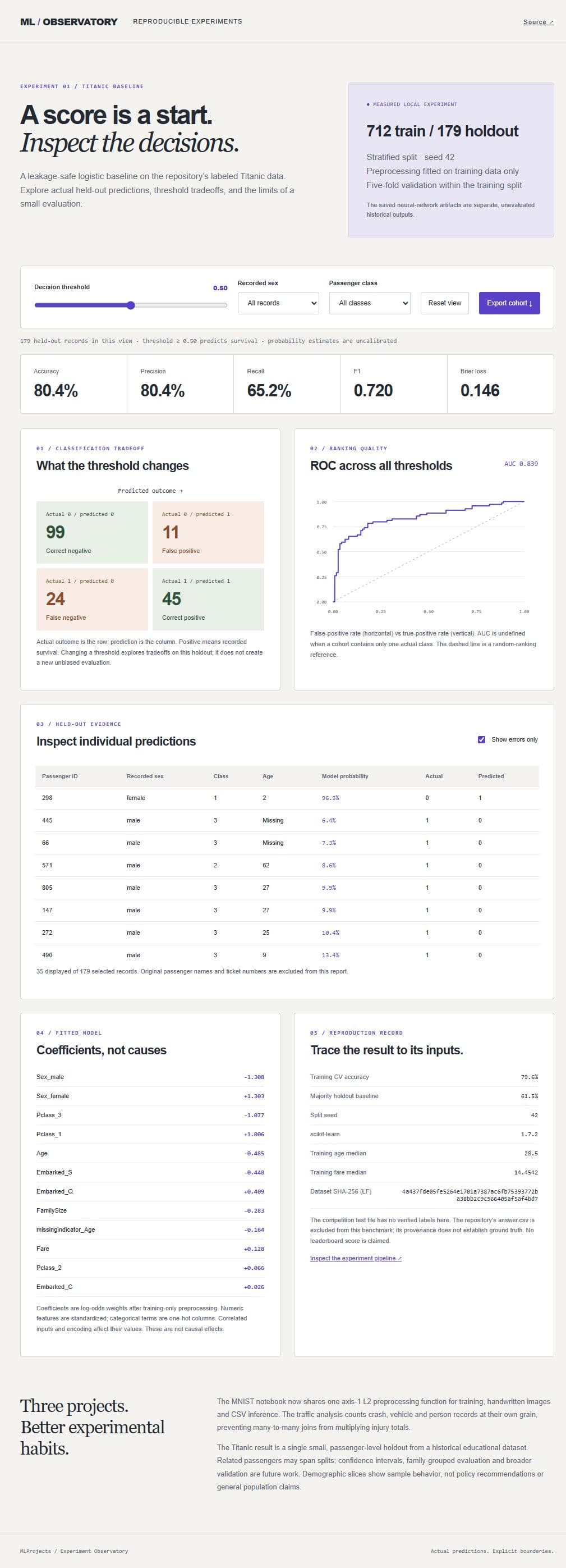This screenshot has width=566, height=1568.
Task: Select the row for passenger 490
Action: tap(287, 955)
